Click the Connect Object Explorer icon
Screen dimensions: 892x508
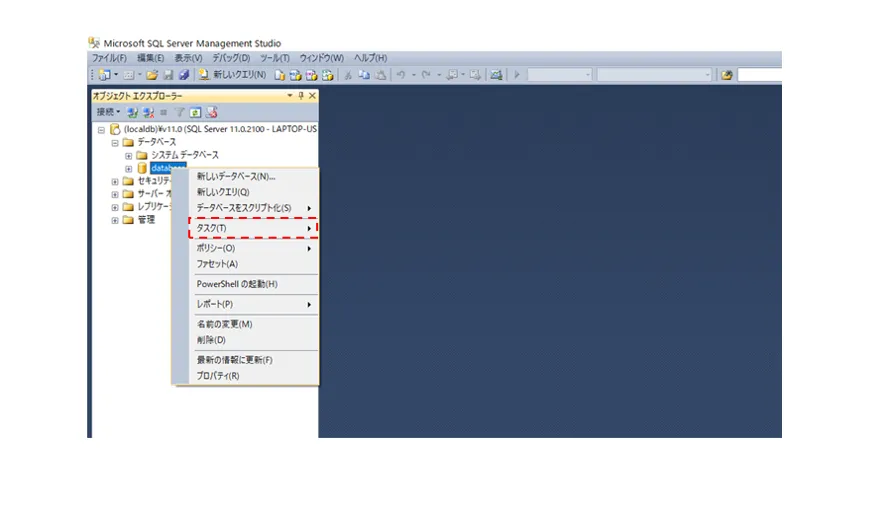tap(133, 112)
